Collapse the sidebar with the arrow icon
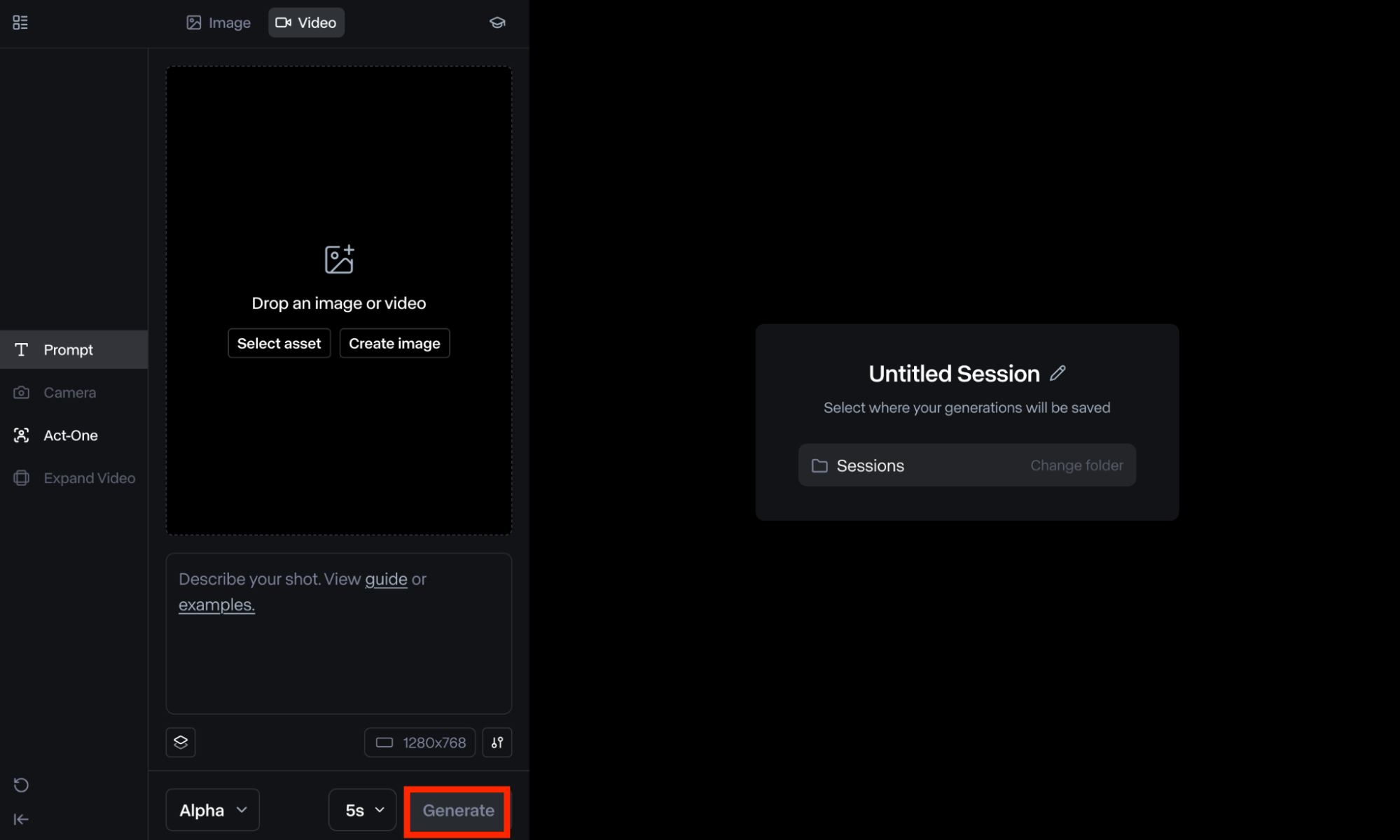1400x840 pixels. [21, 819]
